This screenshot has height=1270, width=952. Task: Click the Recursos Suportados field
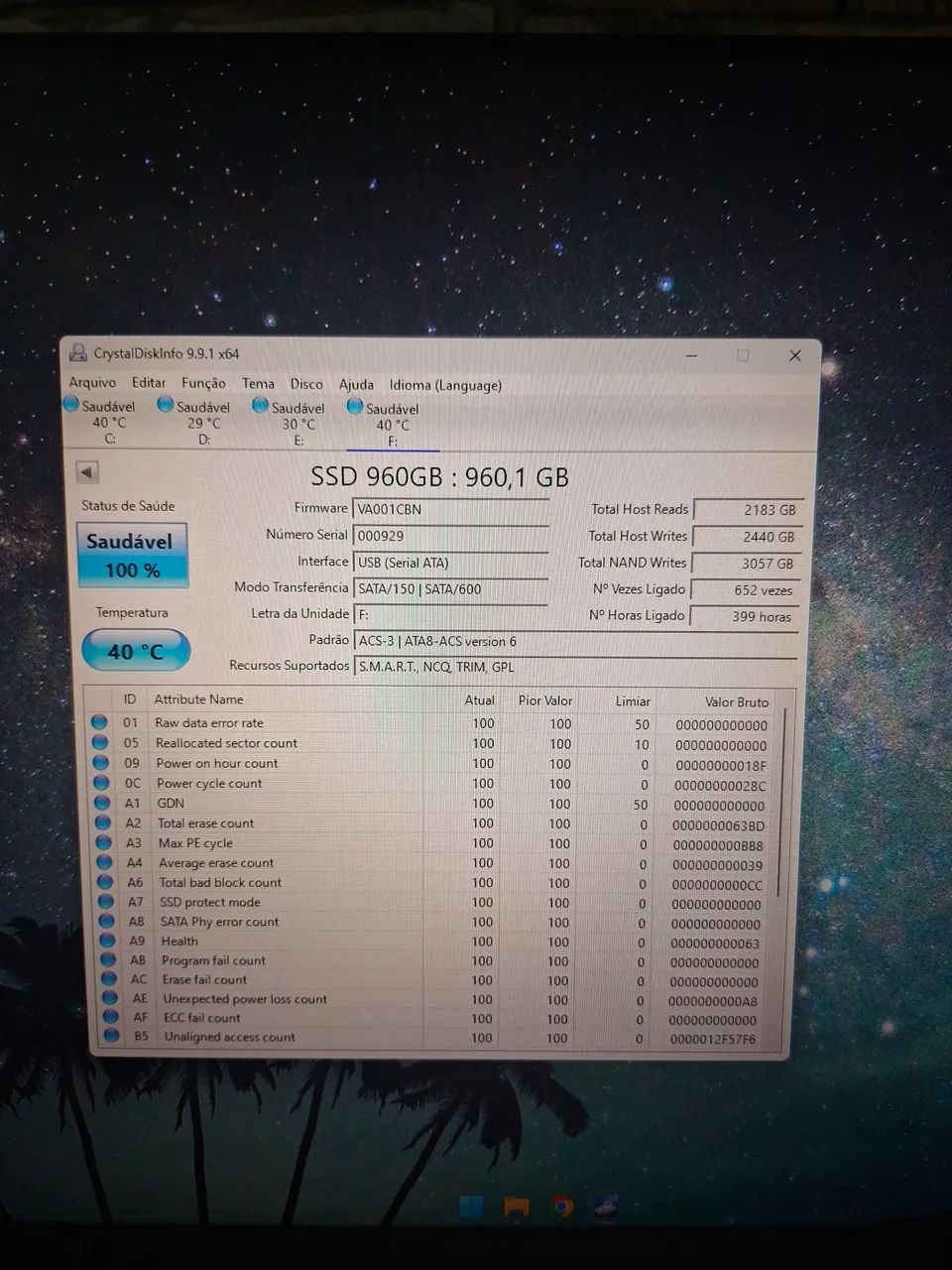(x=575, y=667)
